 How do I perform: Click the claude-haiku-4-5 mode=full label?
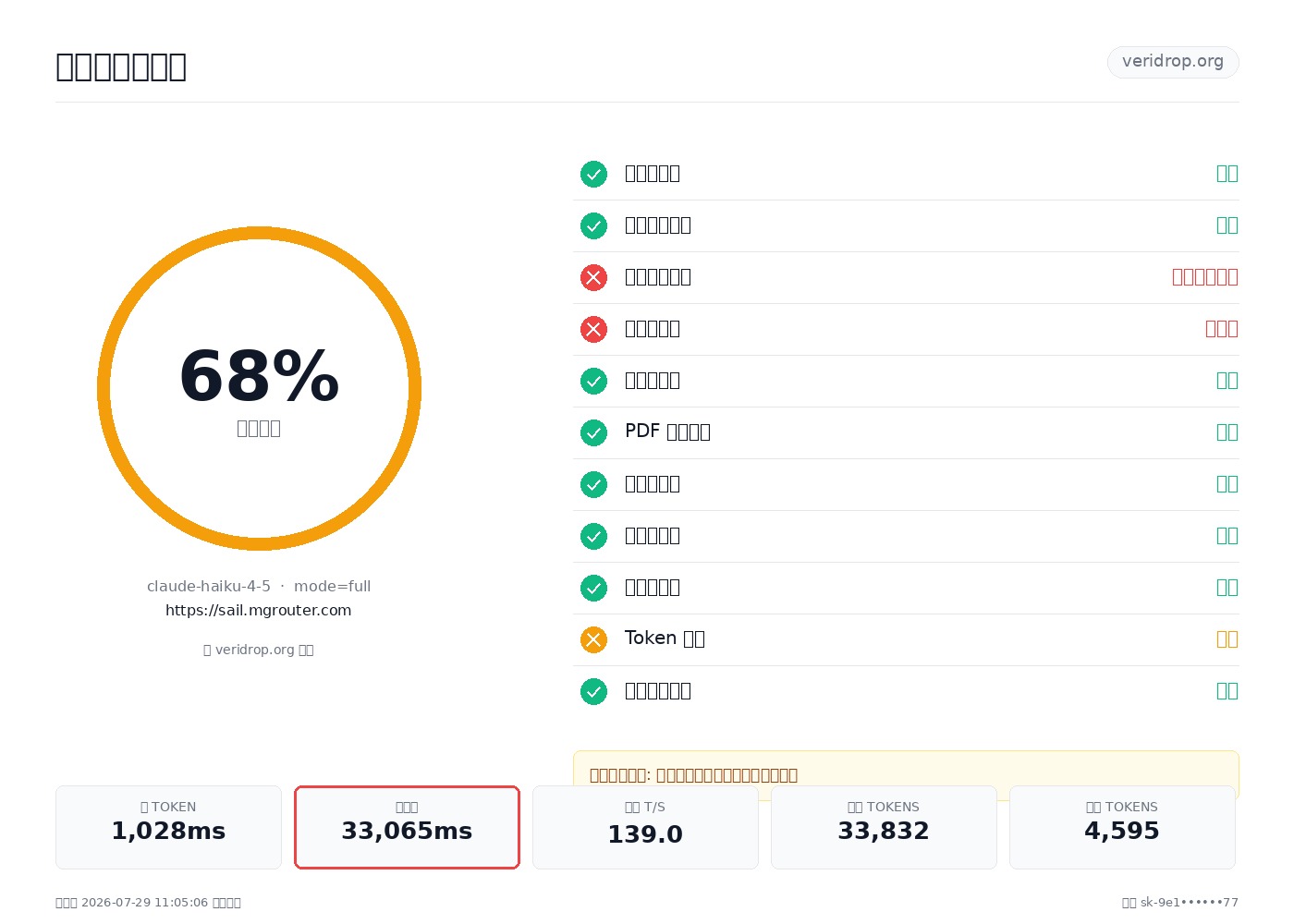[x=259, y=586]
